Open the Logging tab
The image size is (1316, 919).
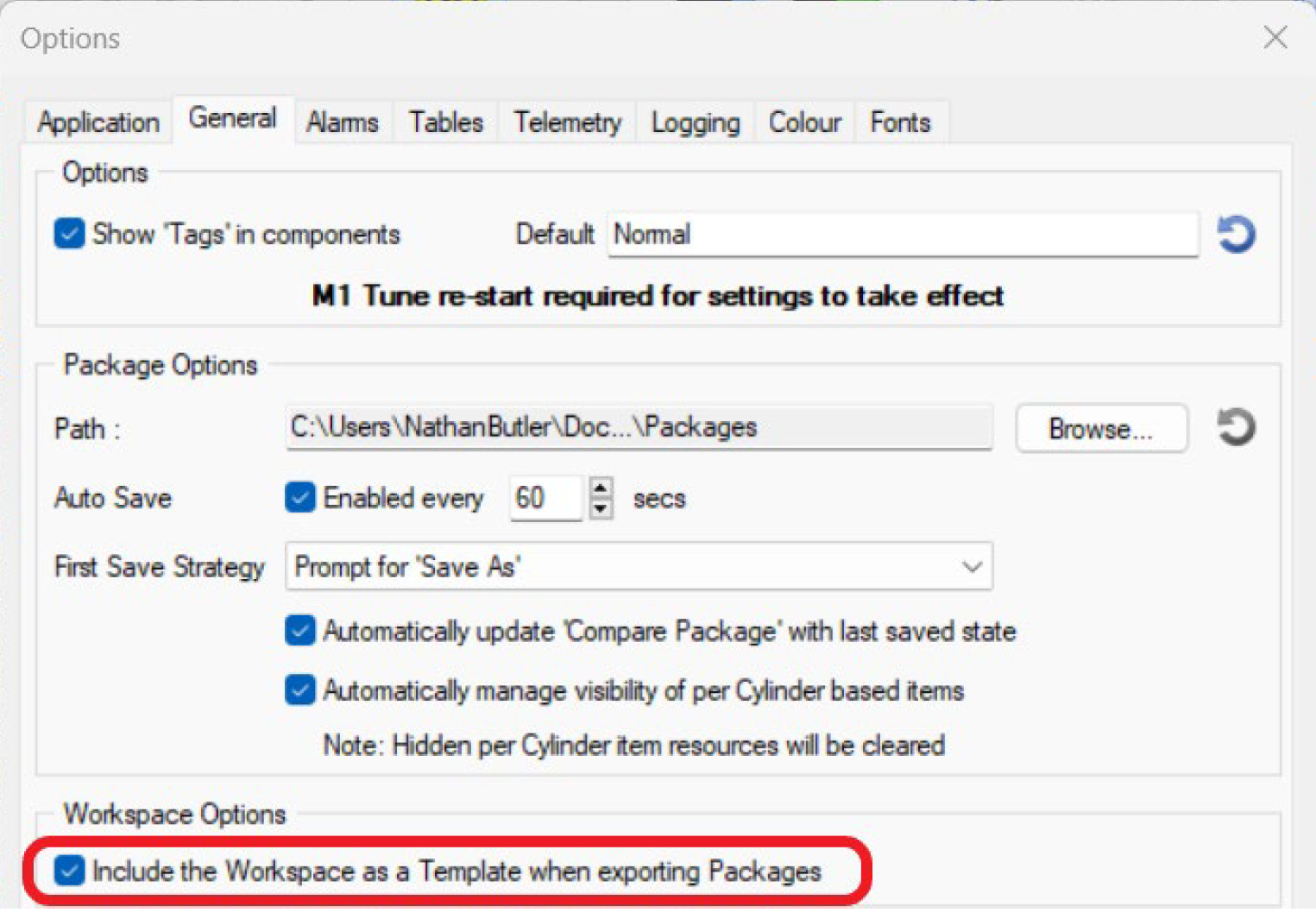[696, 123]
